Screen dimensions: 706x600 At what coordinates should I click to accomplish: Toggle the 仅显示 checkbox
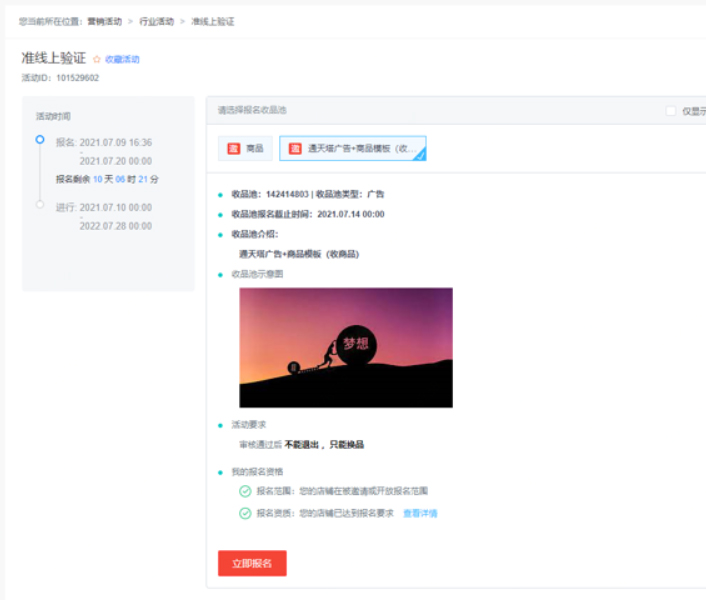pyautogui.click(x=671, y=111)
